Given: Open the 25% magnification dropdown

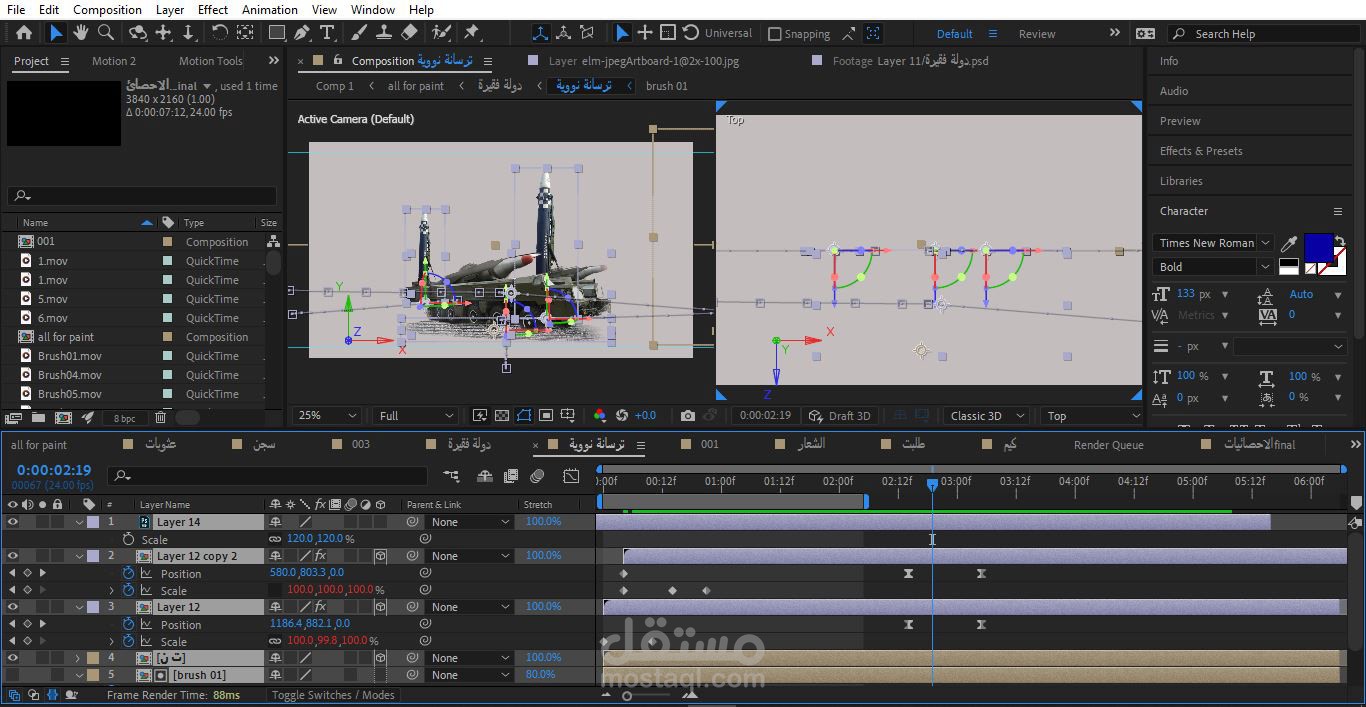Looking at the screenshot, I should [328, 416].
